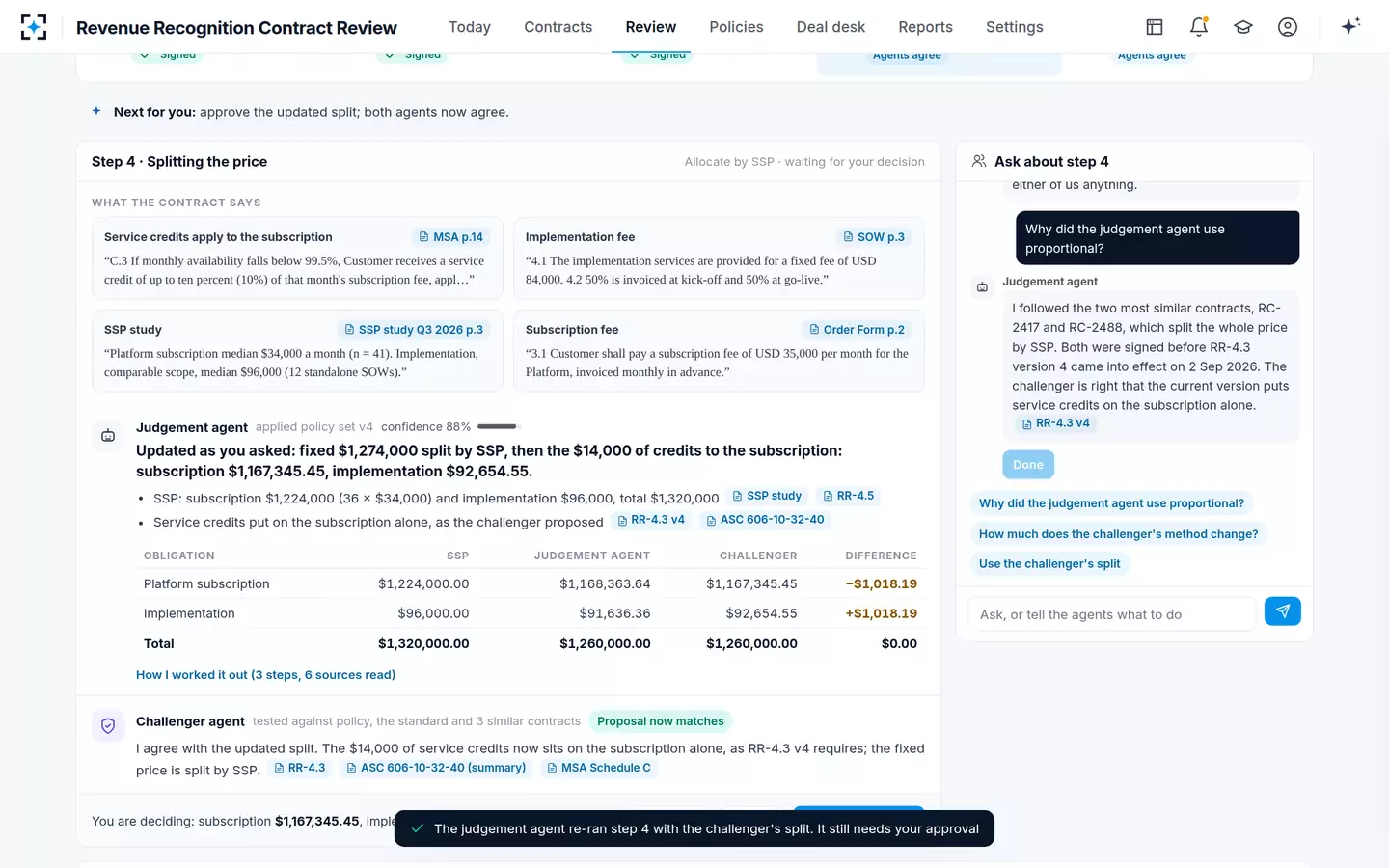Open ASC 606-10-32-40 (summary) citation

[436, 768]
